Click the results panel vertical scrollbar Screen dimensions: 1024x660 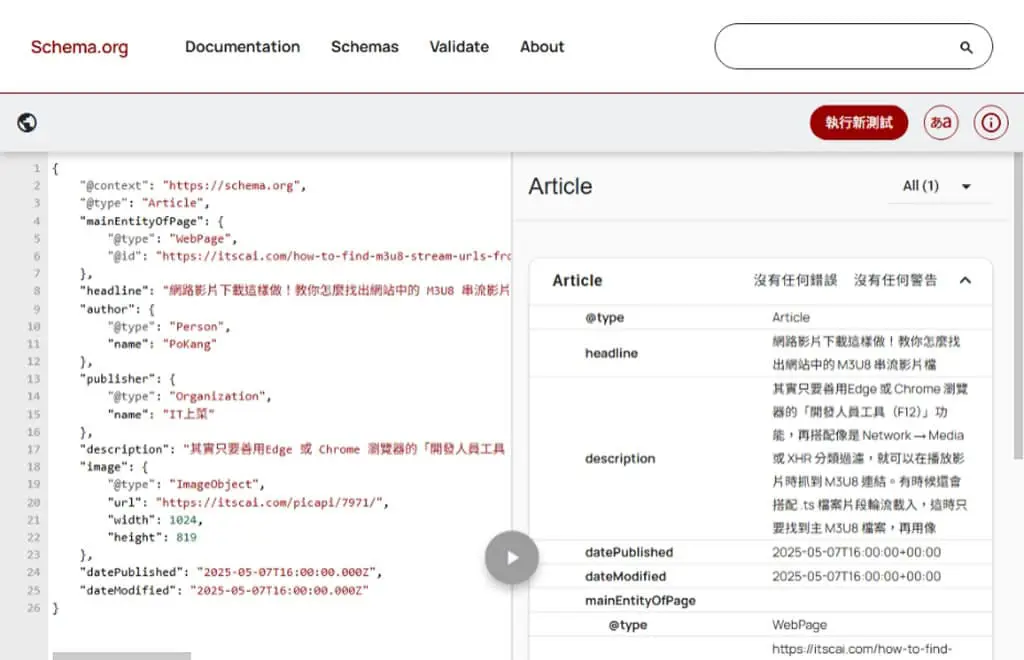pos(1018,306)
